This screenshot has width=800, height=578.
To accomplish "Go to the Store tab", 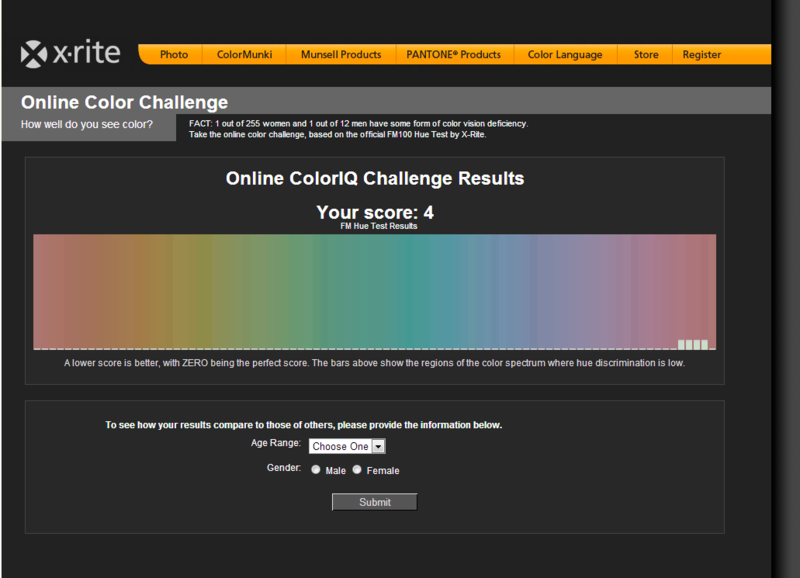I will pos(646,55).
